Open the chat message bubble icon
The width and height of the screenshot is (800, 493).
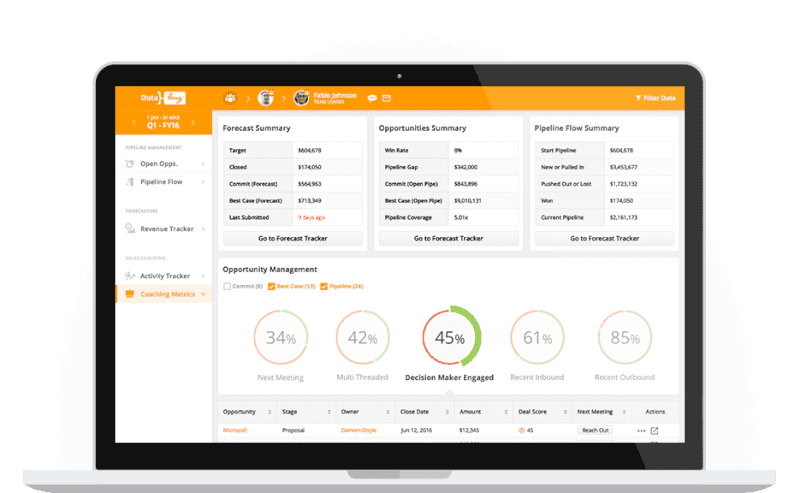click(x=372, y=98)
